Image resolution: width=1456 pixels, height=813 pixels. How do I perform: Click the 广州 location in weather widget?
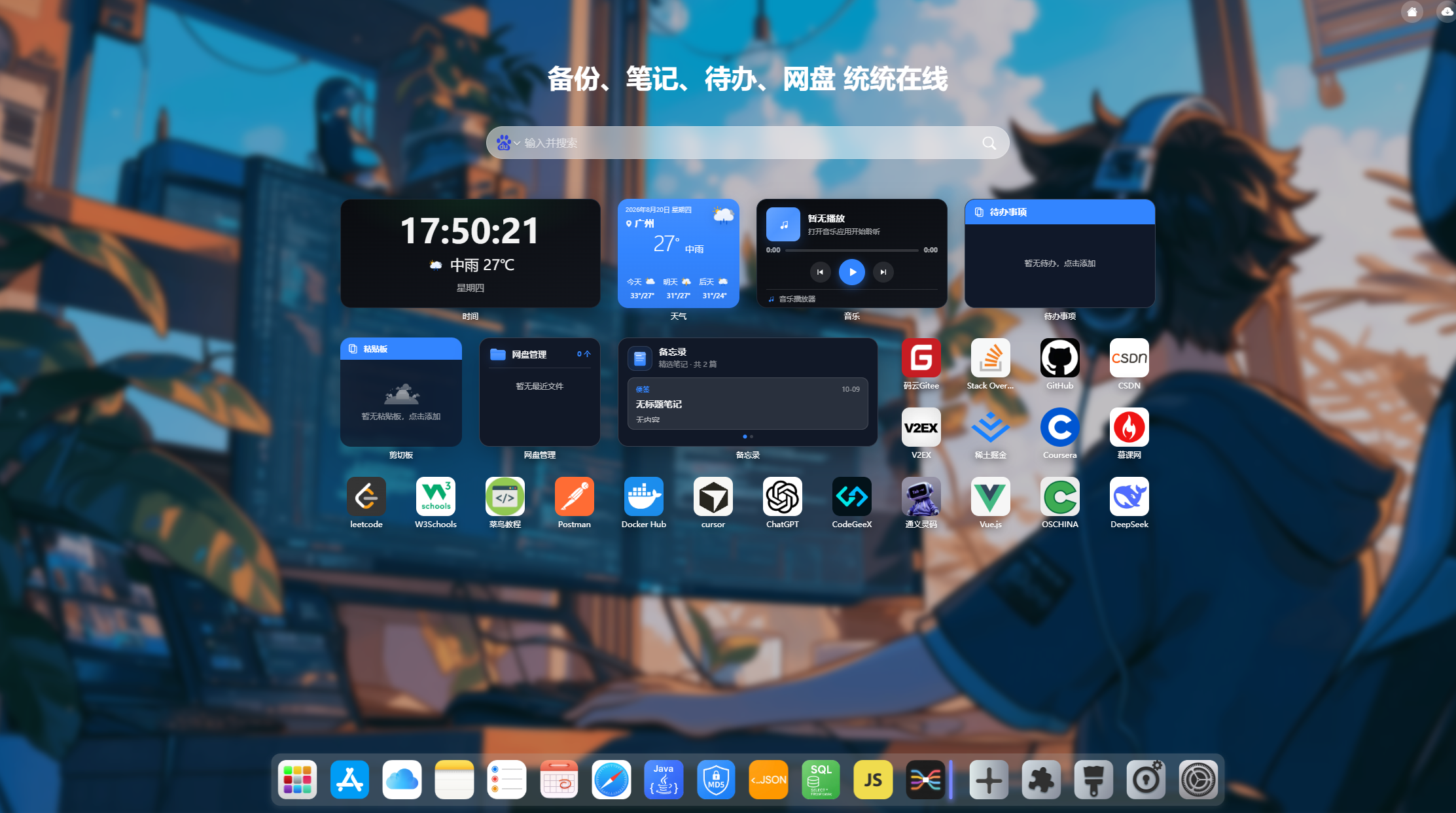(x=639, y=224)
